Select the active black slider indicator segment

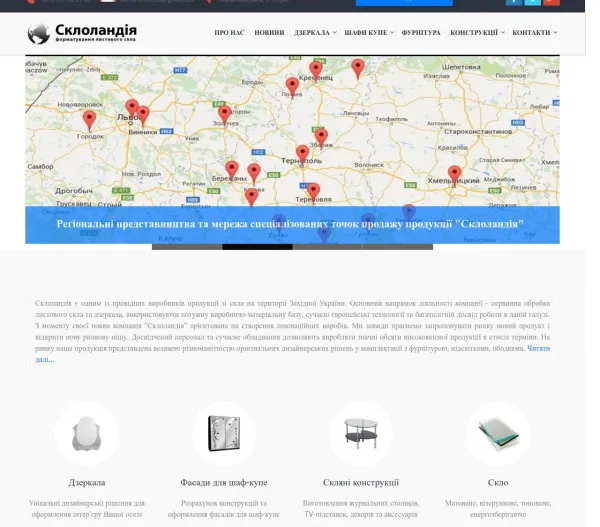coord(257,247)
